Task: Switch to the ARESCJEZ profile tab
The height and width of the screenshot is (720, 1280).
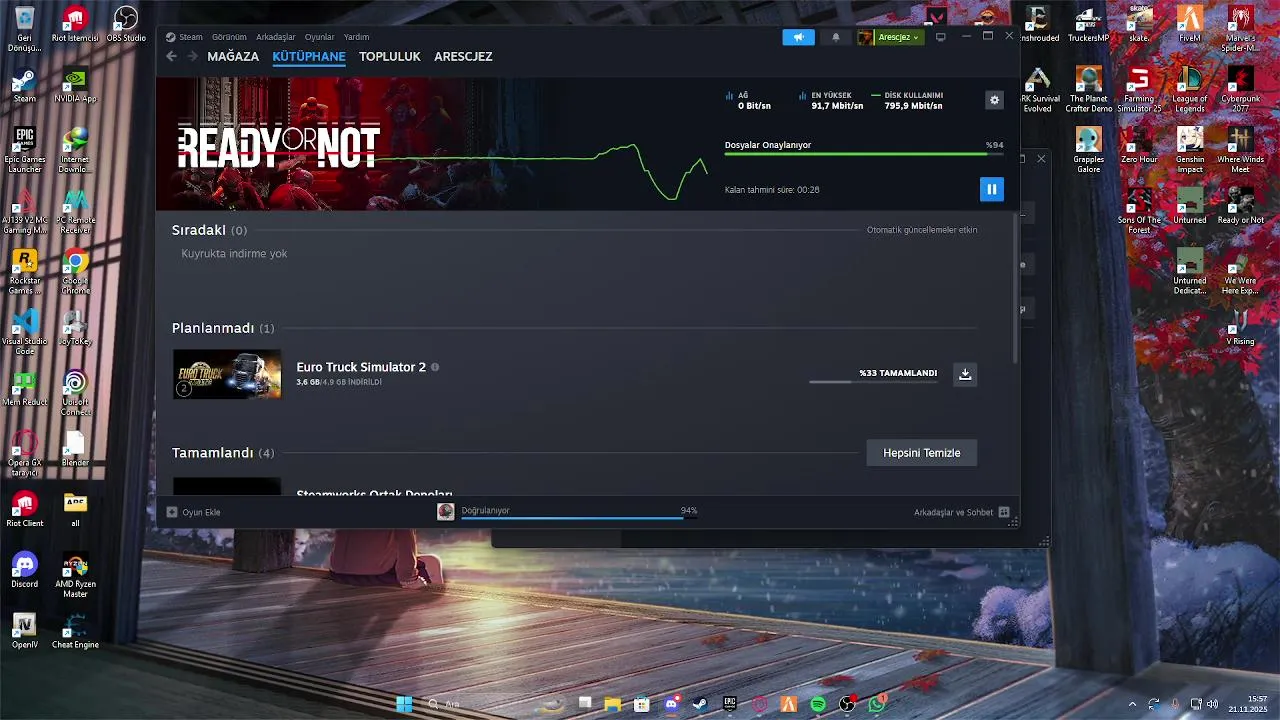Action: (x=463, y=57)
